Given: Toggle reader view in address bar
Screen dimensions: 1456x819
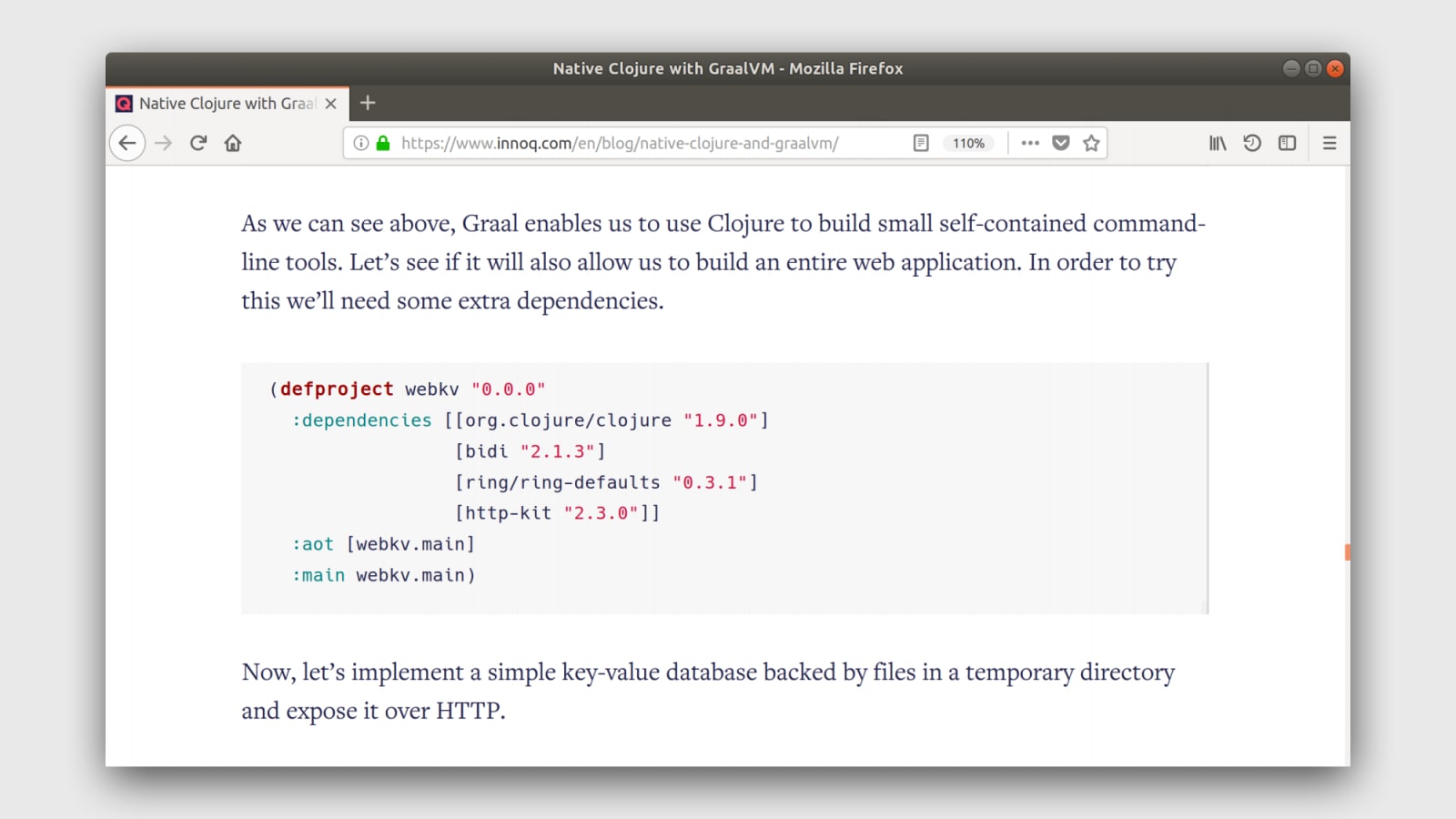Looking at the screenshot, I should (x=921, y=143).
